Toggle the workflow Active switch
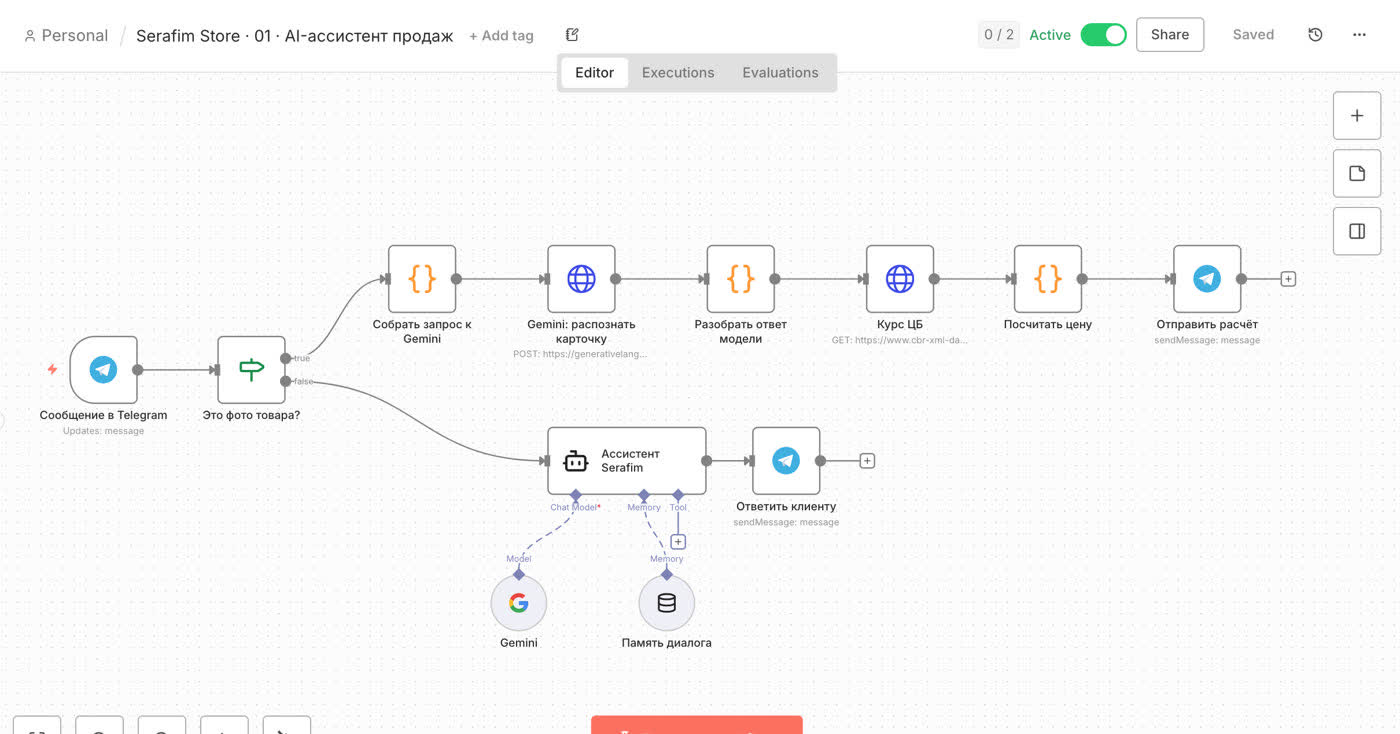The image size is (1400, 734). coord(1104,35)
